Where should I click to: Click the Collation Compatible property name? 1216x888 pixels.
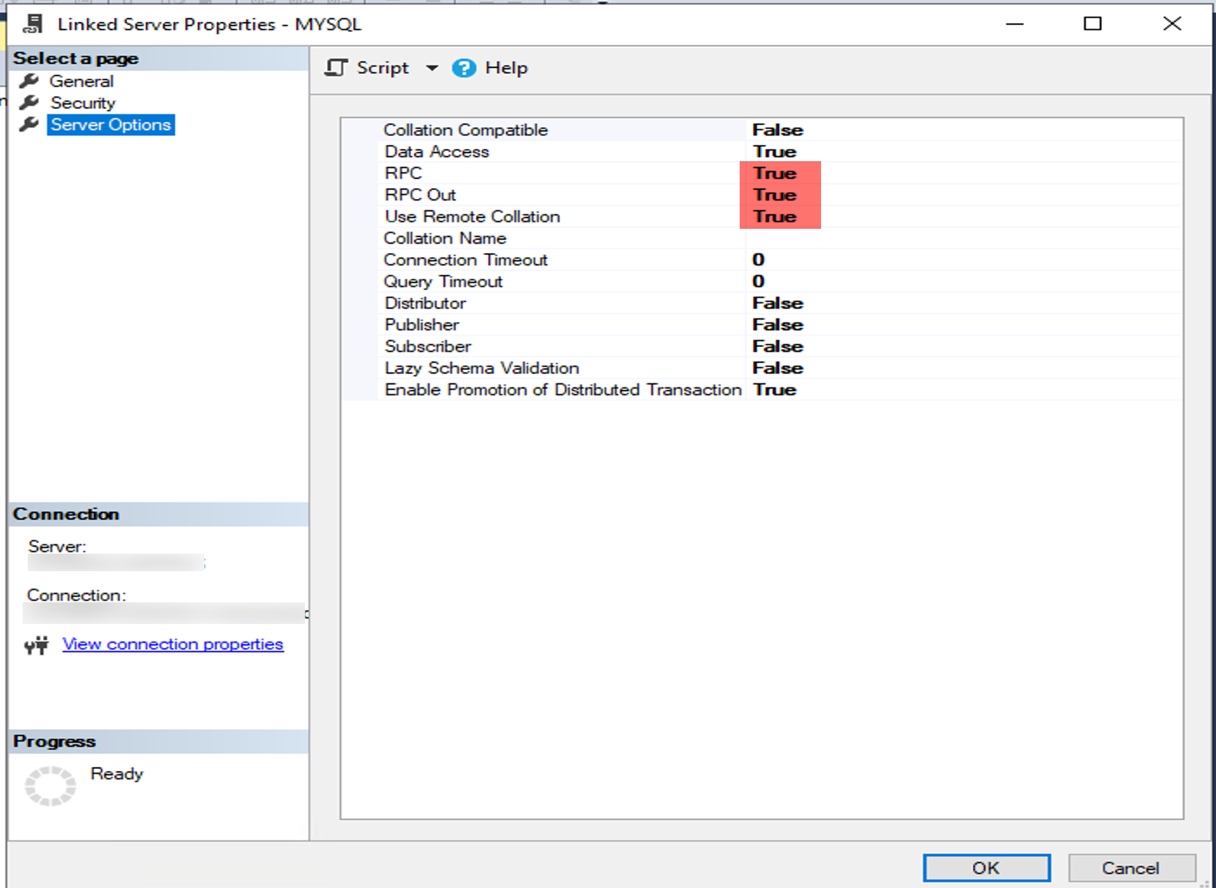[466, 130]
